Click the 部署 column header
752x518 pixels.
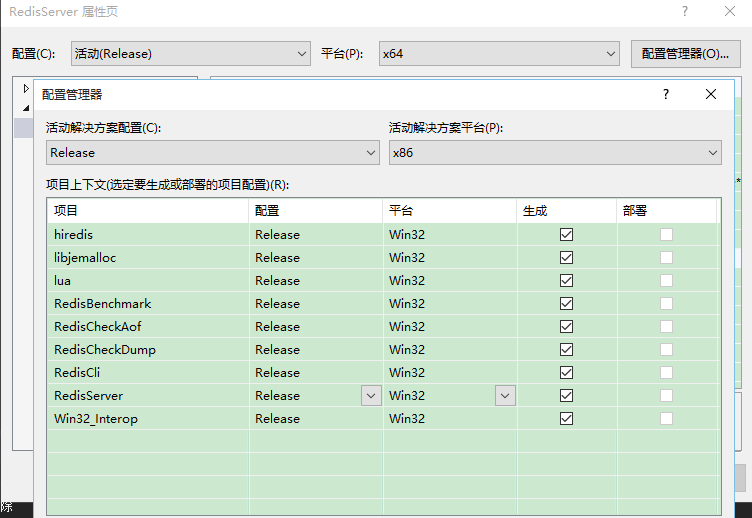coord(667,211)
